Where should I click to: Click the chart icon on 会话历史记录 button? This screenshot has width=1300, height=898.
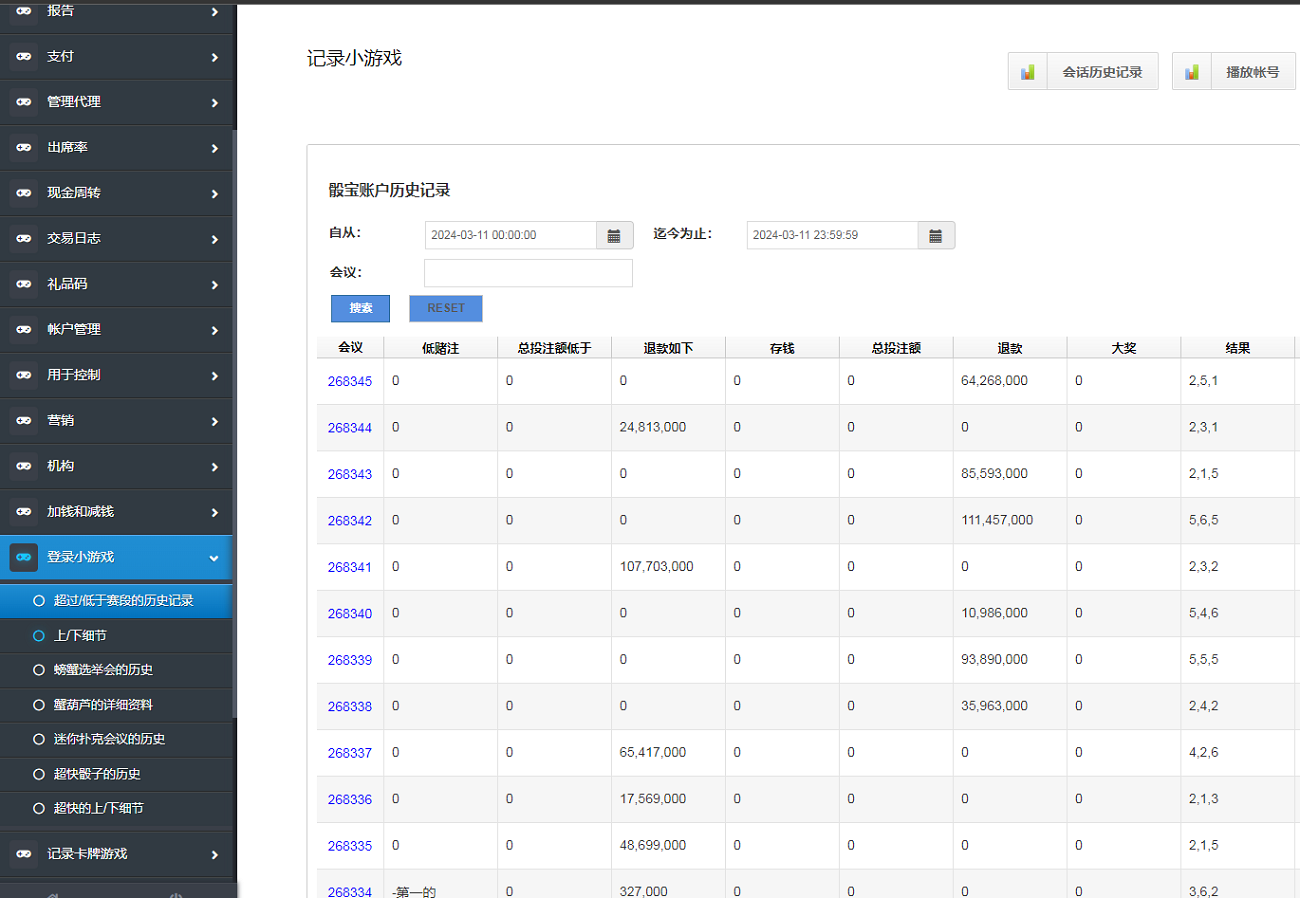coord(1027,72)
